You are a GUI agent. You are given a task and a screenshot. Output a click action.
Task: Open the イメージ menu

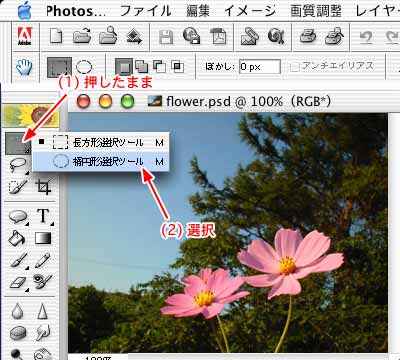click(250, 11)
